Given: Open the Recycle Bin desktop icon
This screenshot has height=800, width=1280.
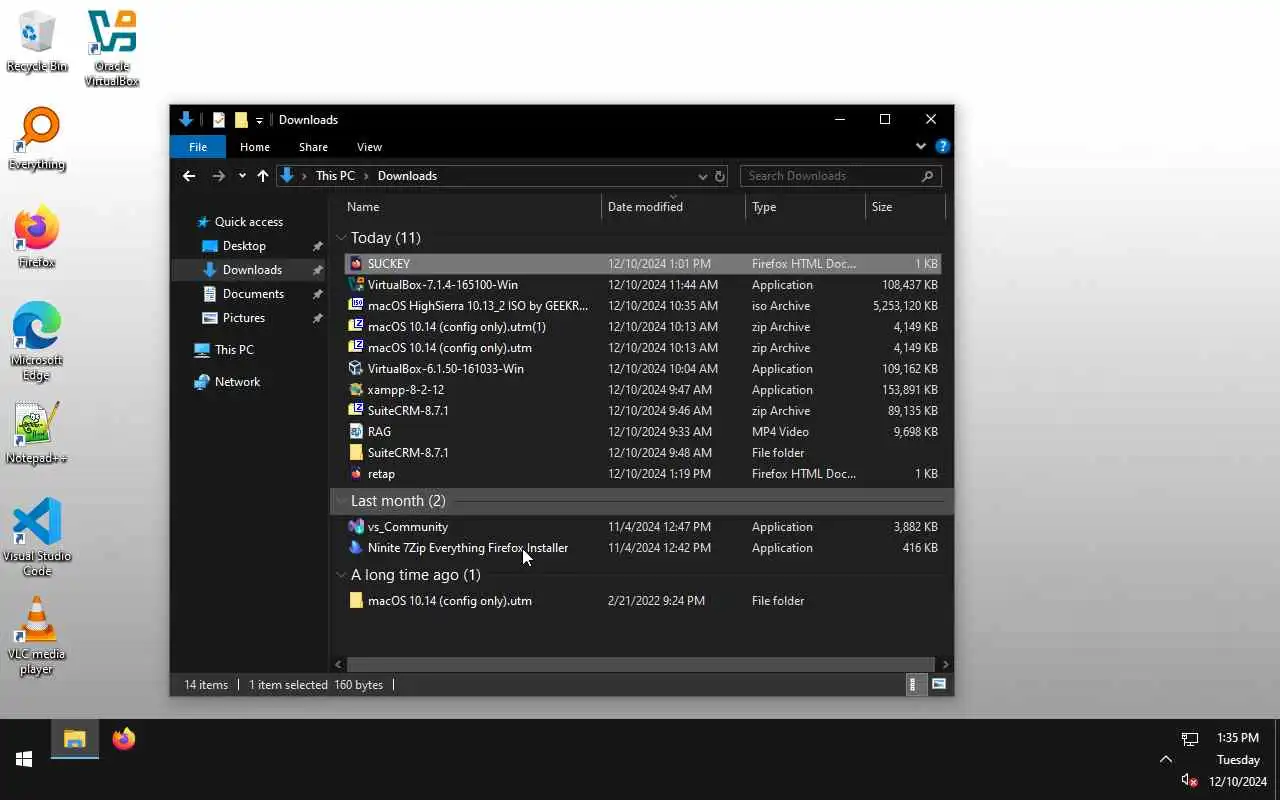Looking at the screenshot, I should (x=37, y=42).
